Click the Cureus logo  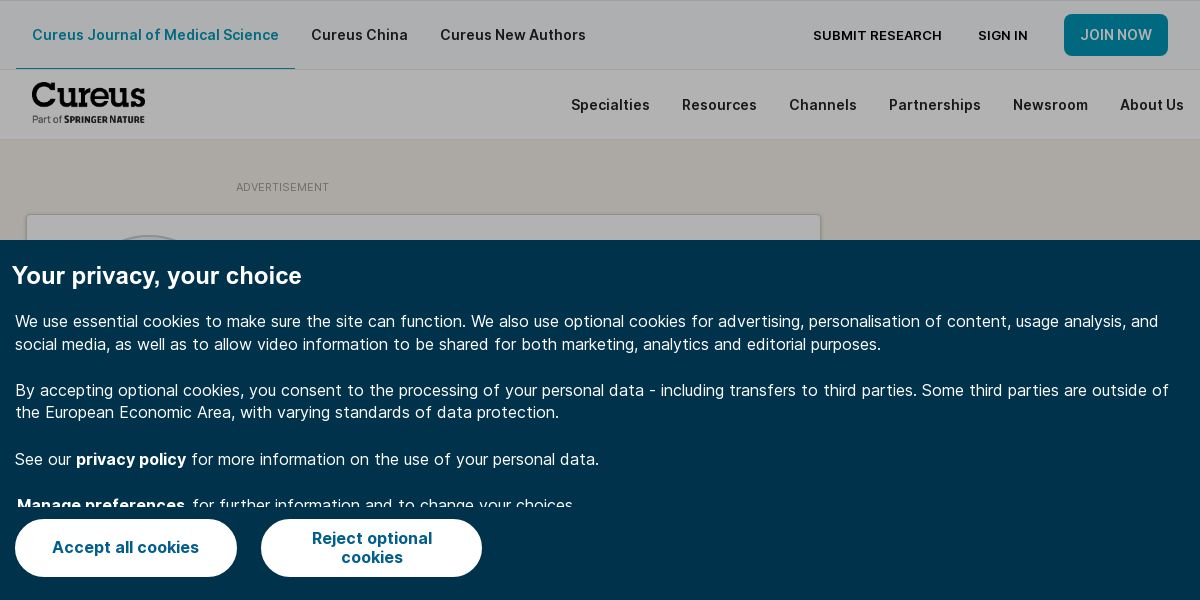coord(88,95)
